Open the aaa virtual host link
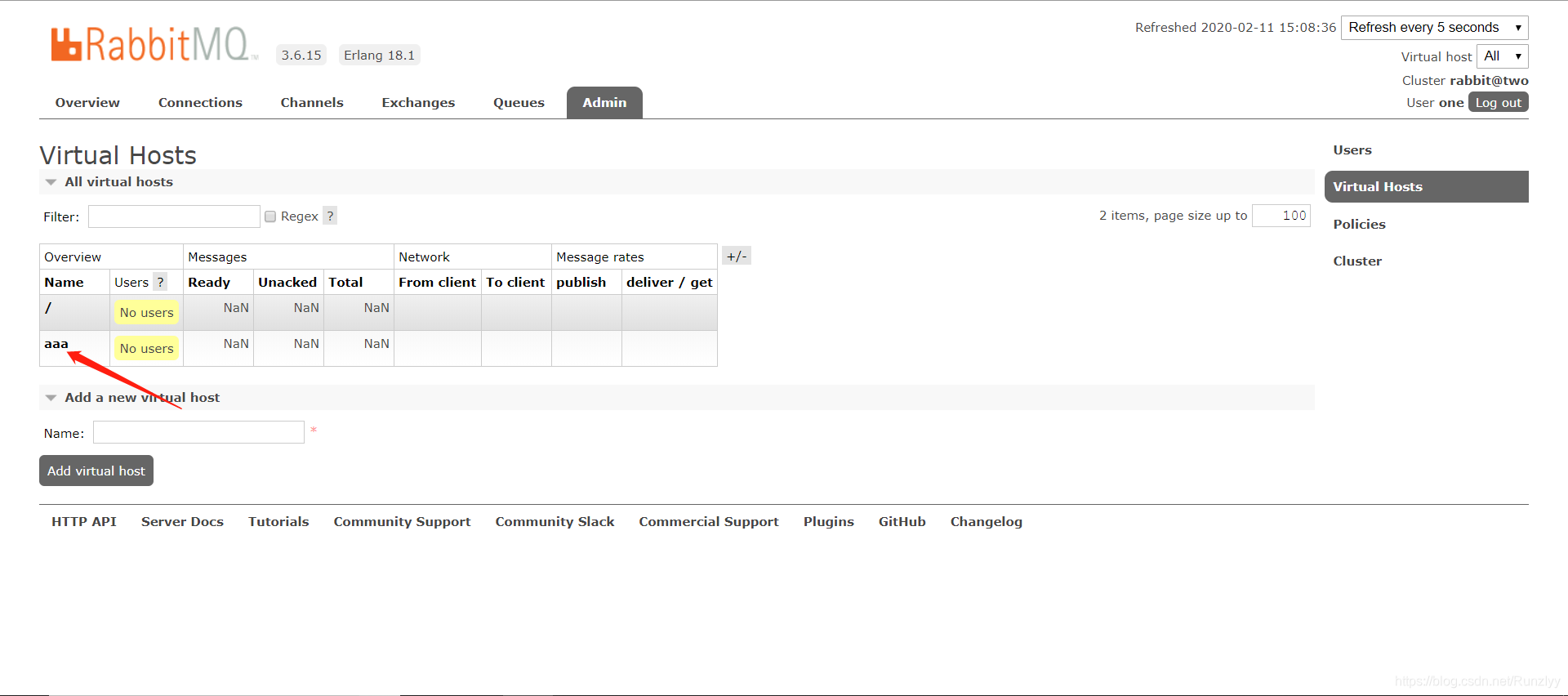Viewport: 1568px width, 696px height. click(56, 344)
